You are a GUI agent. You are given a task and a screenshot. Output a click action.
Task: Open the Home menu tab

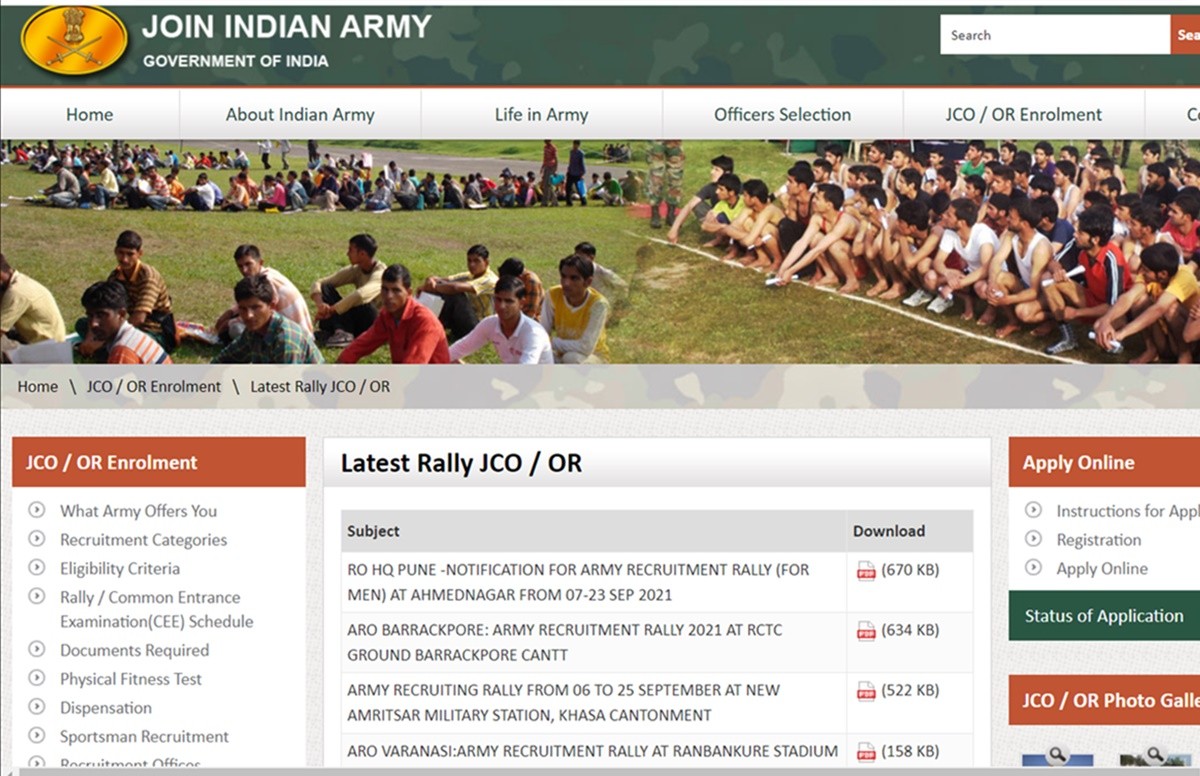(x=89, y=114)
